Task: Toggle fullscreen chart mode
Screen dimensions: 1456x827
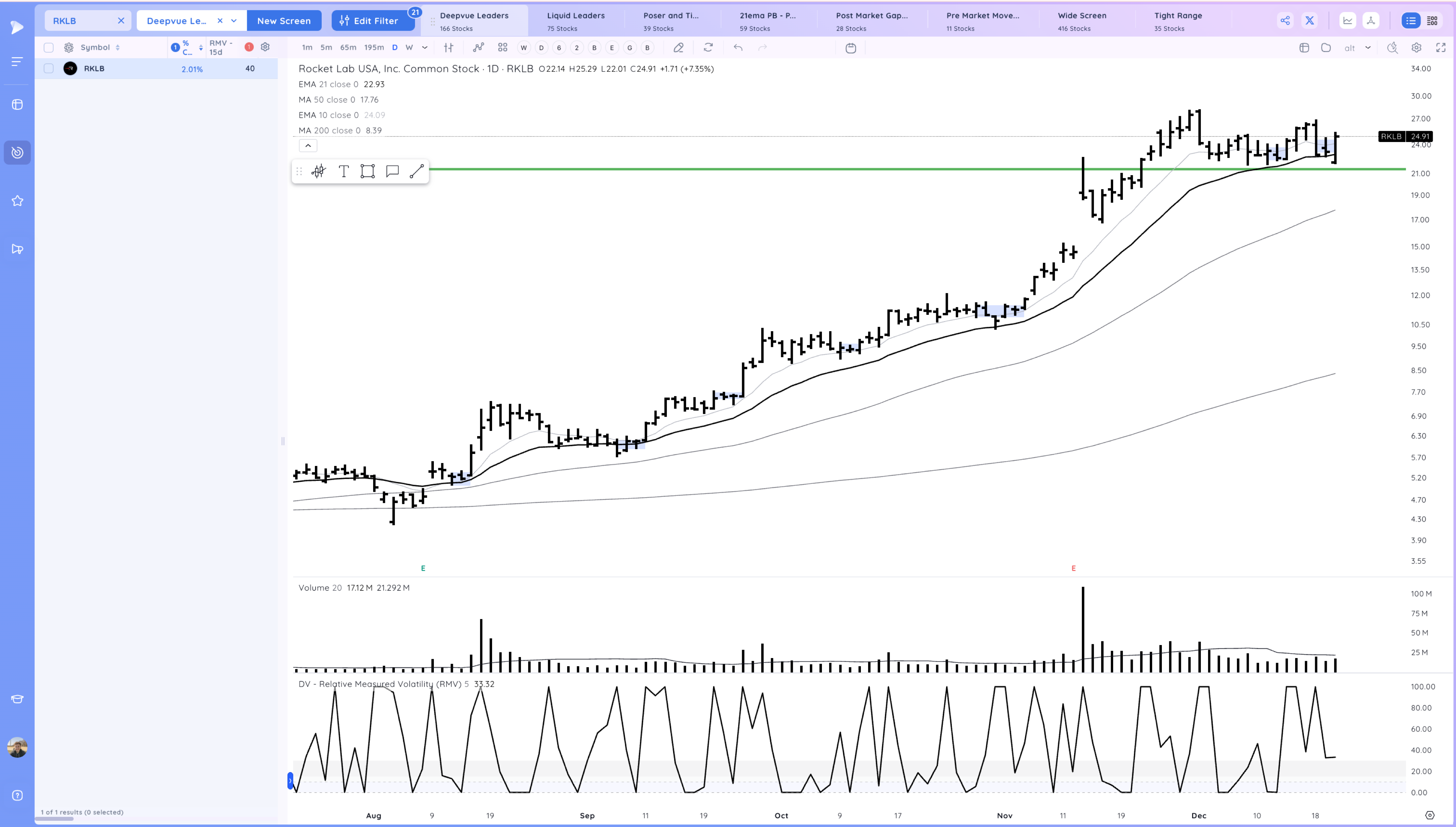Action: point(1441,48)
